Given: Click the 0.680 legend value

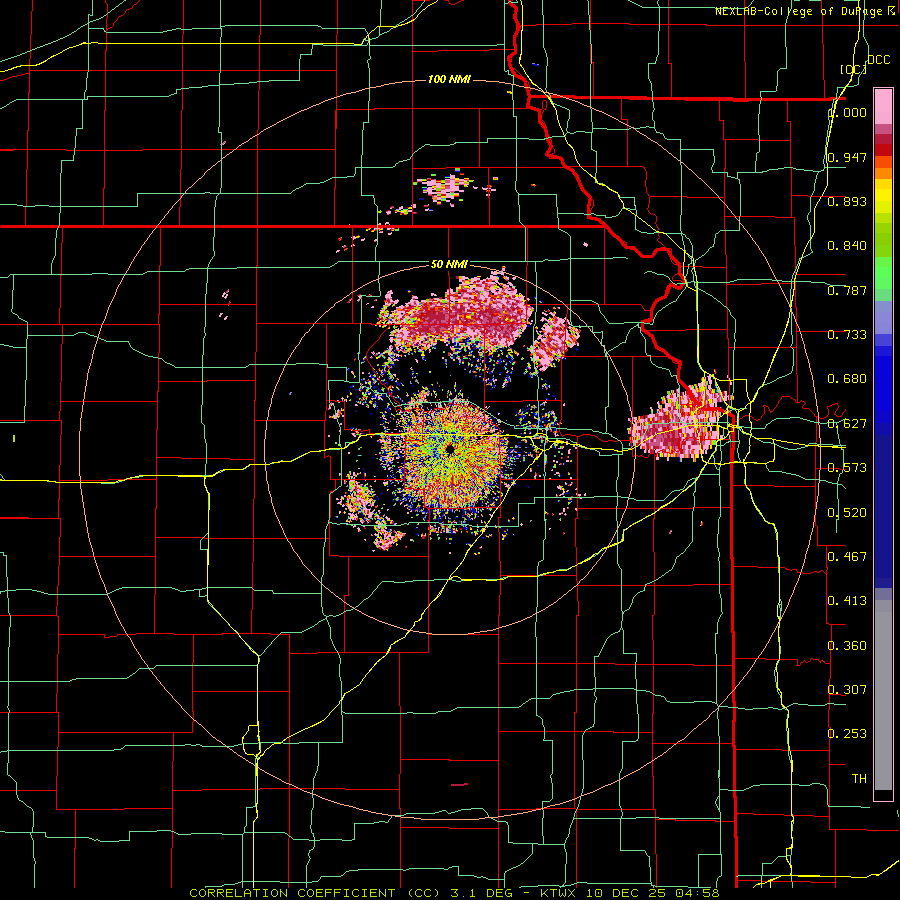Looking at the screenshot, I should [847, 379].
